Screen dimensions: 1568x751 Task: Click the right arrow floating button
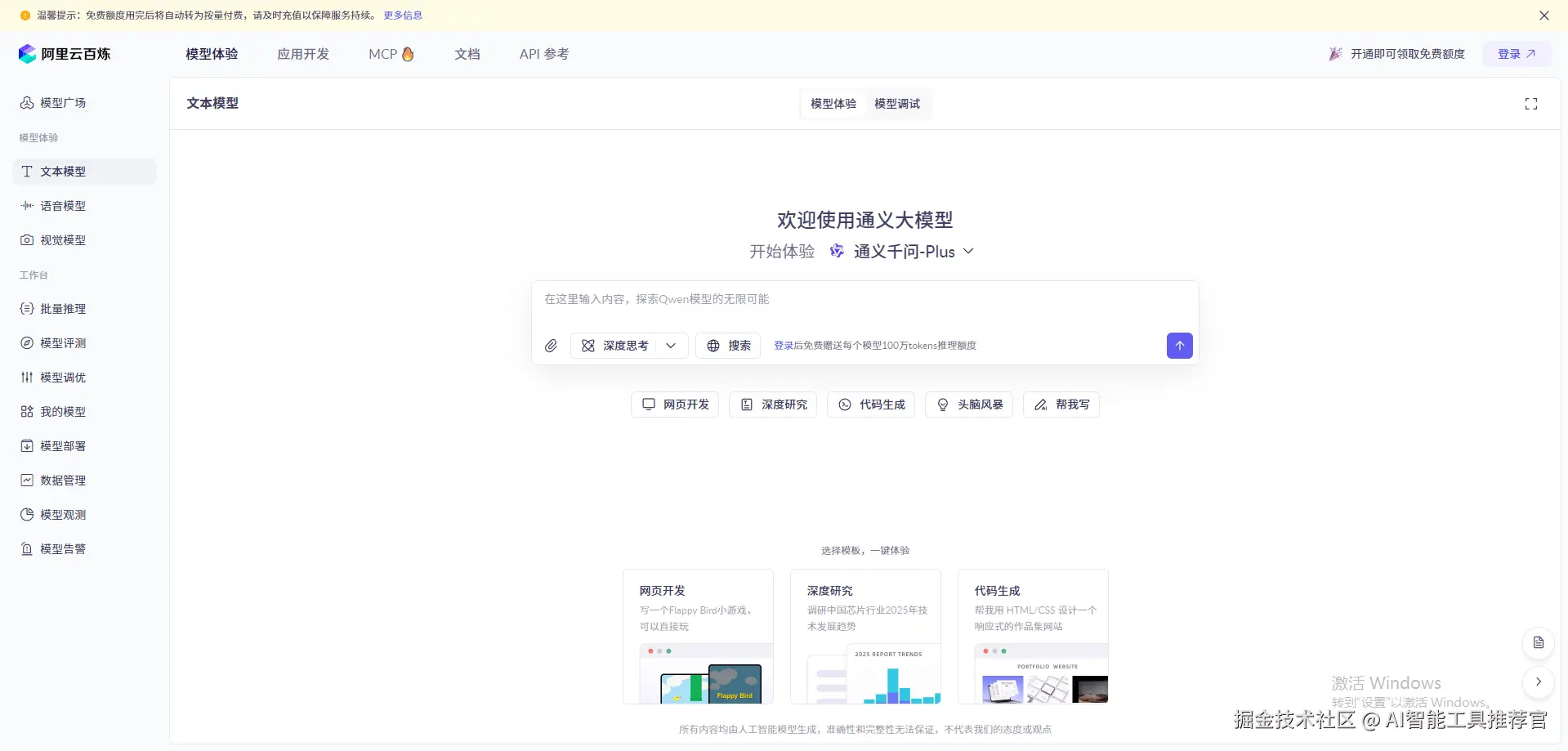point(1539,682)
